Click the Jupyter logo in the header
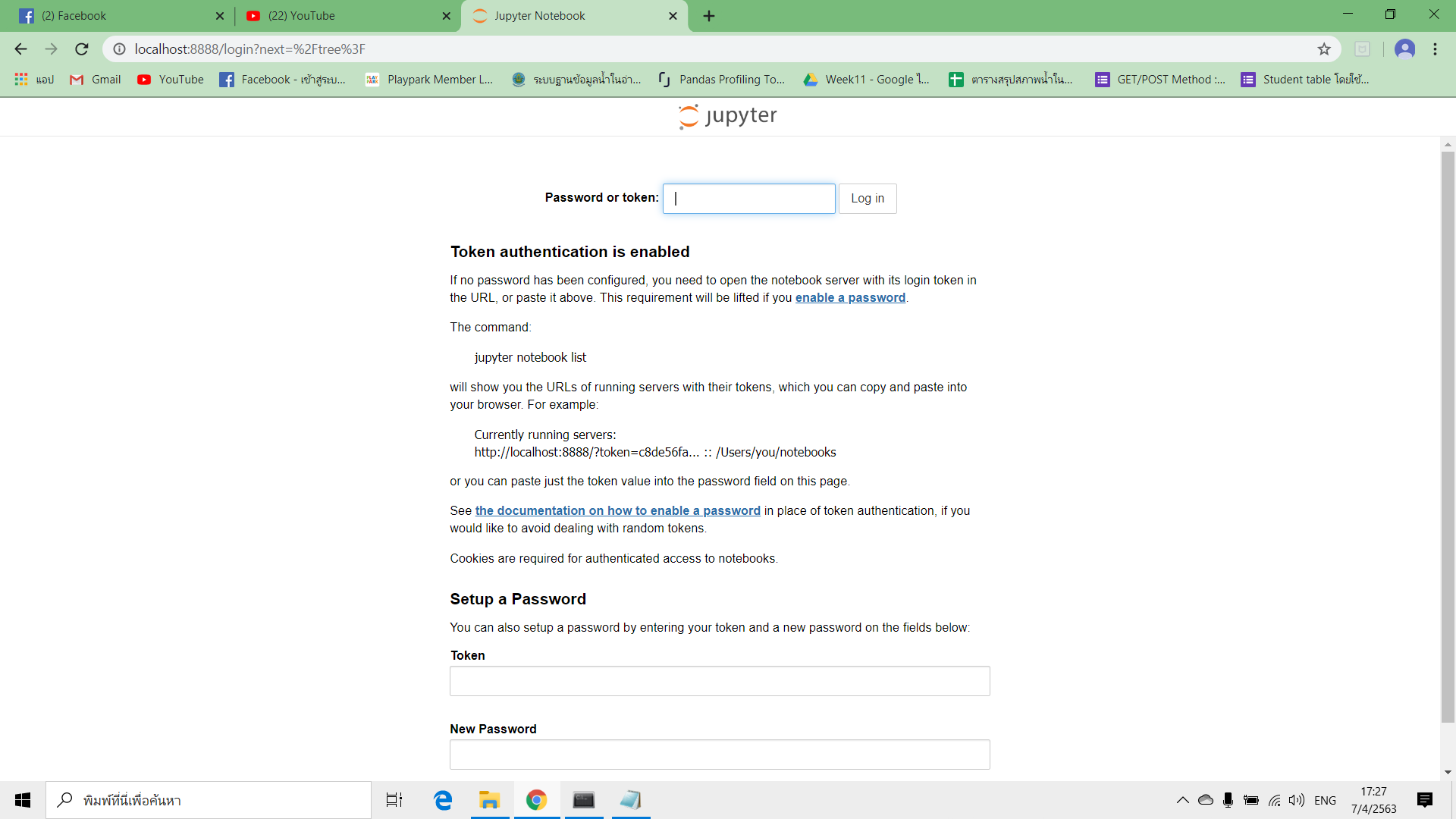This screenshot has width=1456, height=819. [728, 116]
